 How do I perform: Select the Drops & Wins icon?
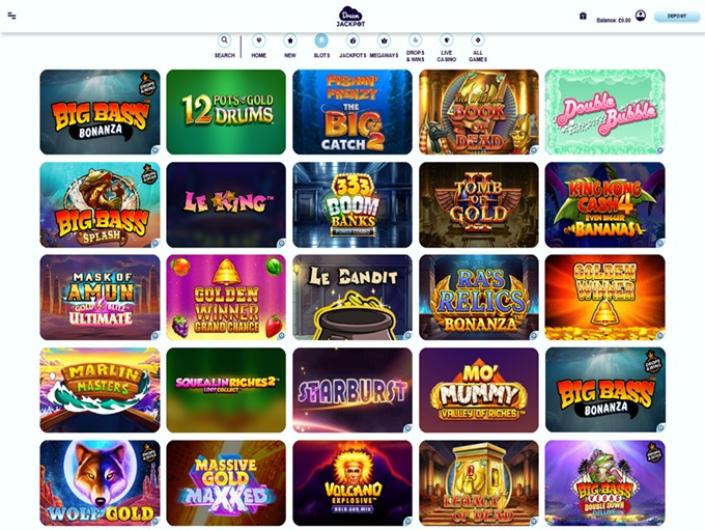415,40
